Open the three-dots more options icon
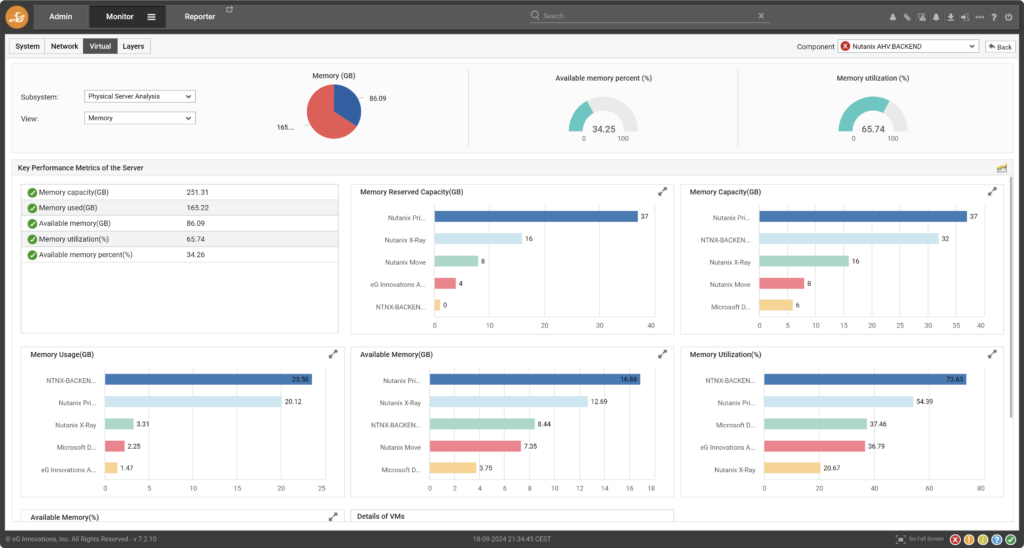 point(980,18)
